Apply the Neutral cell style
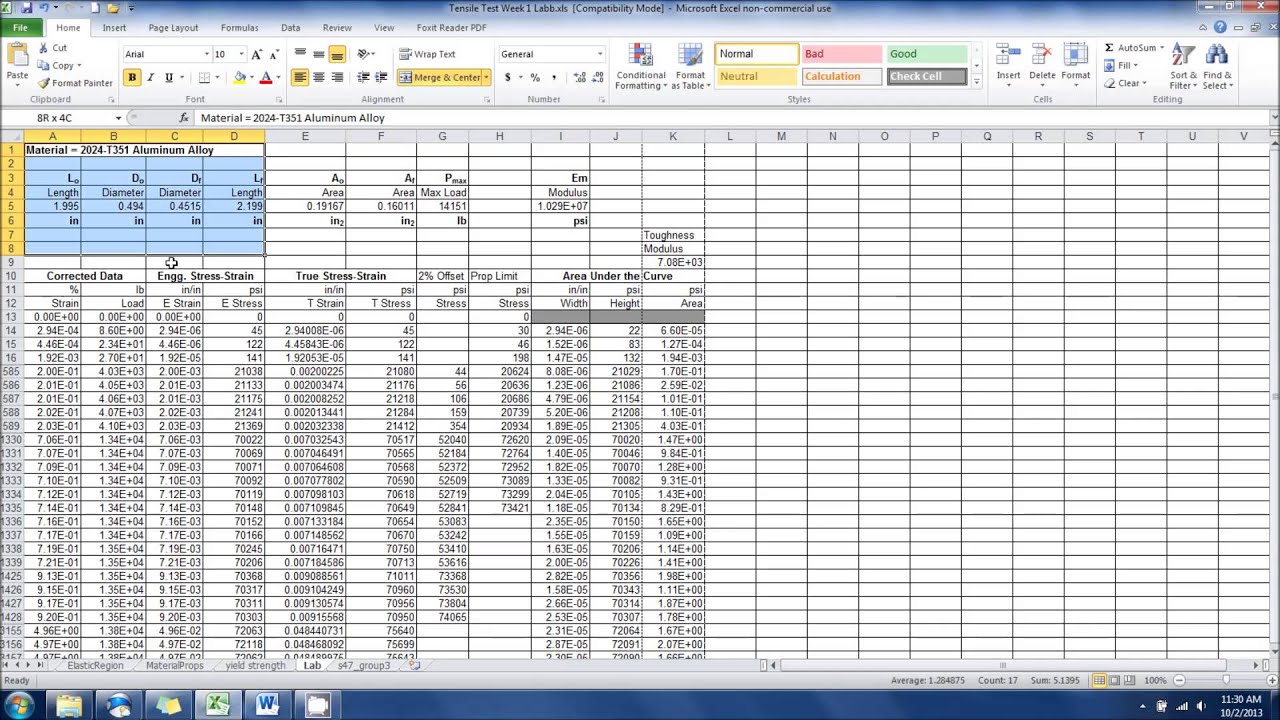Image resolution: width=1280 pixels, height=720 pixels. [x=757, y=76]
